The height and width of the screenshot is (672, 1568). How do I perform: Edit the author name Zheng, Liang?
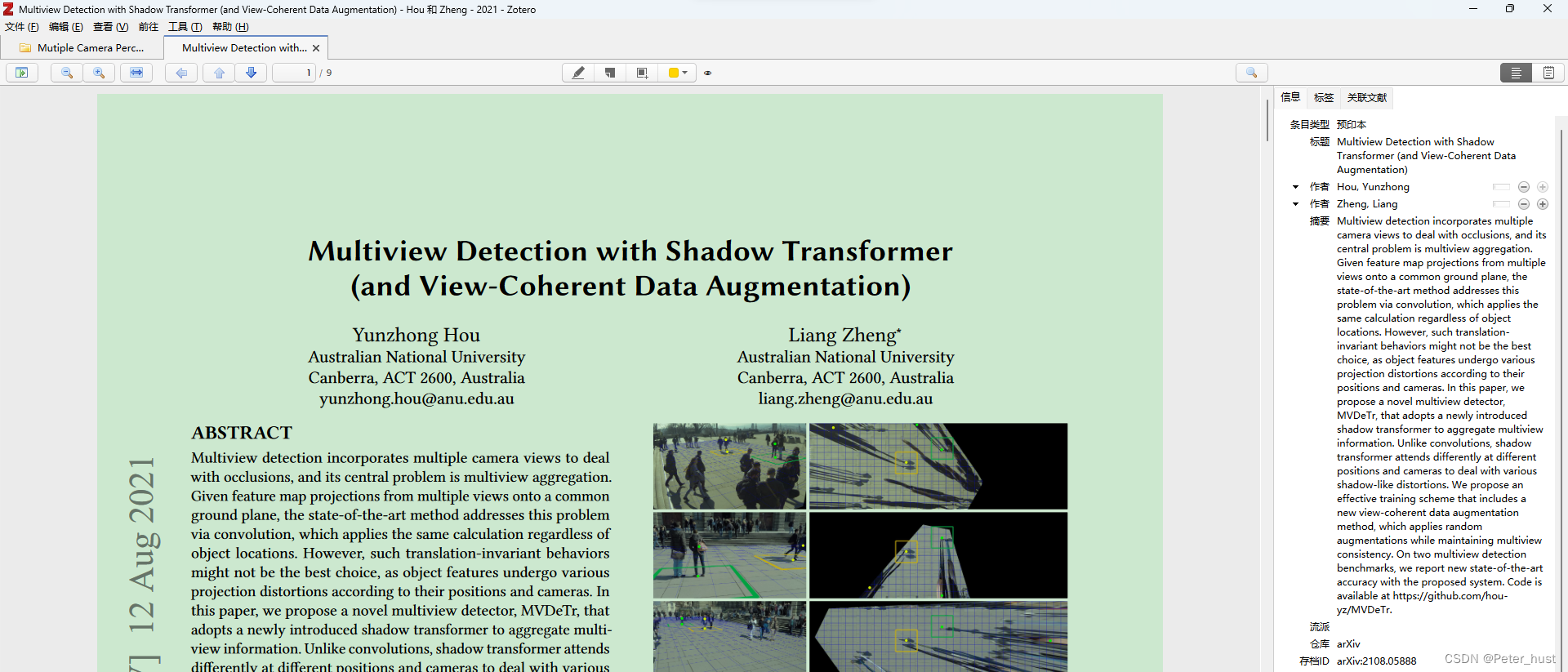(x=1367, y=204)
